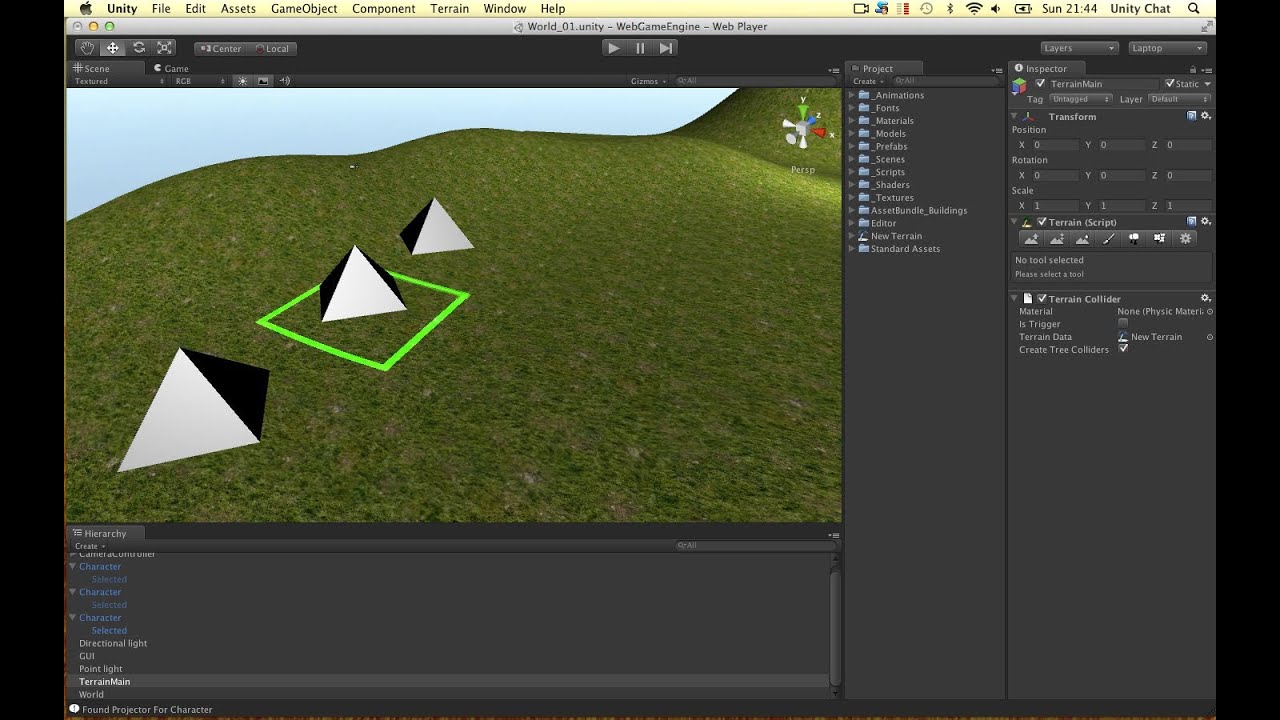Open the Component menu
This screenshot has height=720, width=1280.
click(x=384, y=9)
